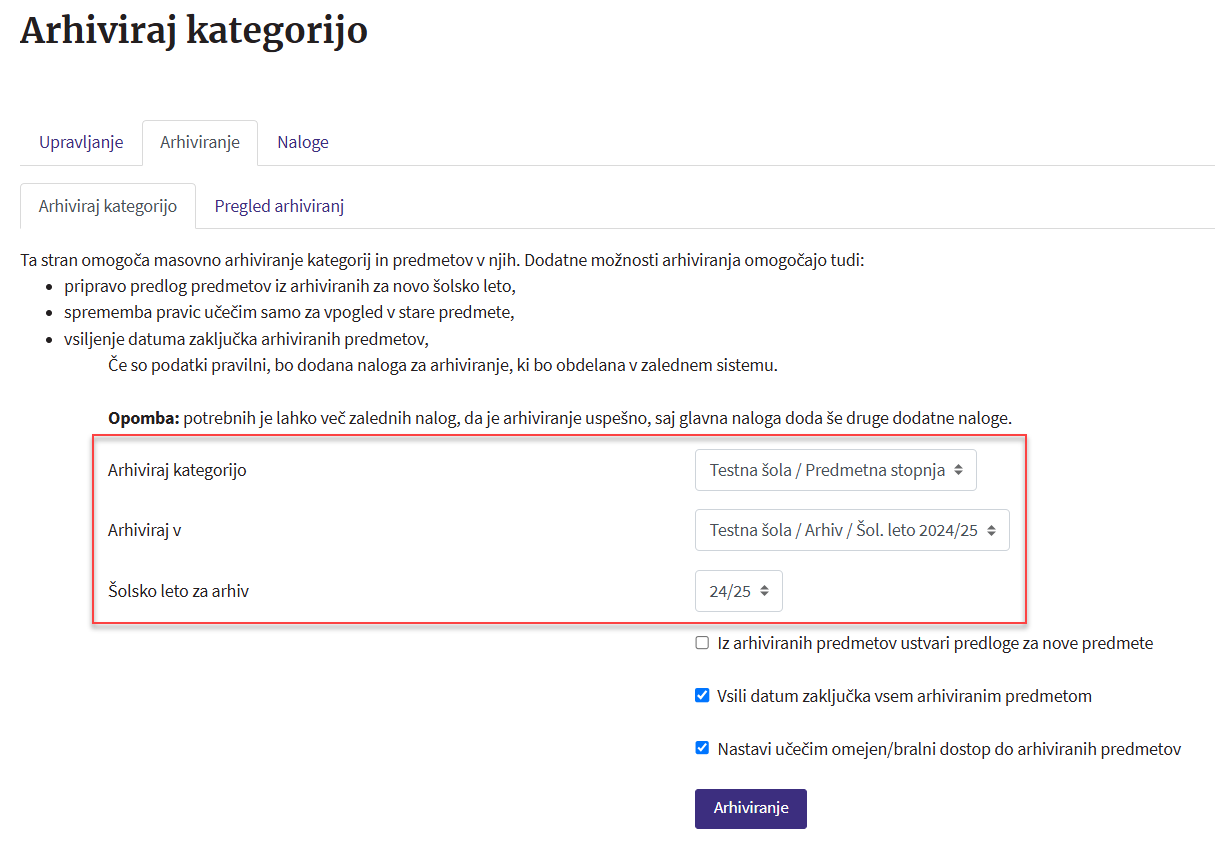
Task: Click the arrows icon in the Šol. leto 2024/25 selector
Action: pyautogui.click(x=991, y=530)
